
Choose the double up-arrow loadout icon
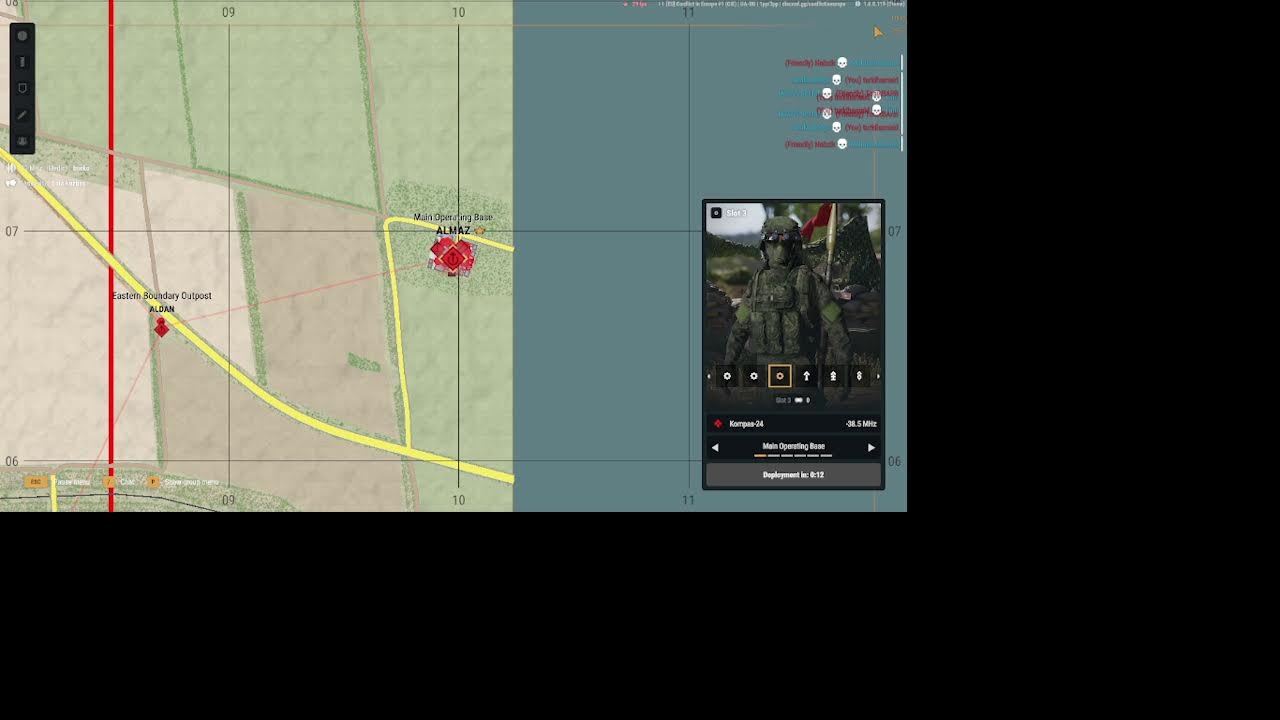pyautogui.click(x=833, y=376)
